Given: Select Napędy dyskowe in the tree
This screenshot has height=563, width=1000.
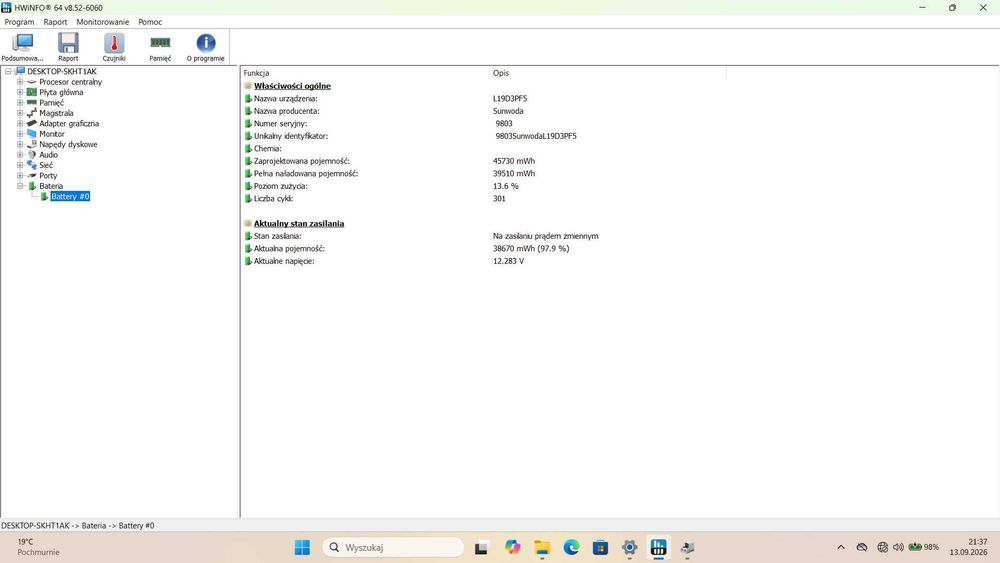Looking at the screenshot, I should [x=68, y=144].
